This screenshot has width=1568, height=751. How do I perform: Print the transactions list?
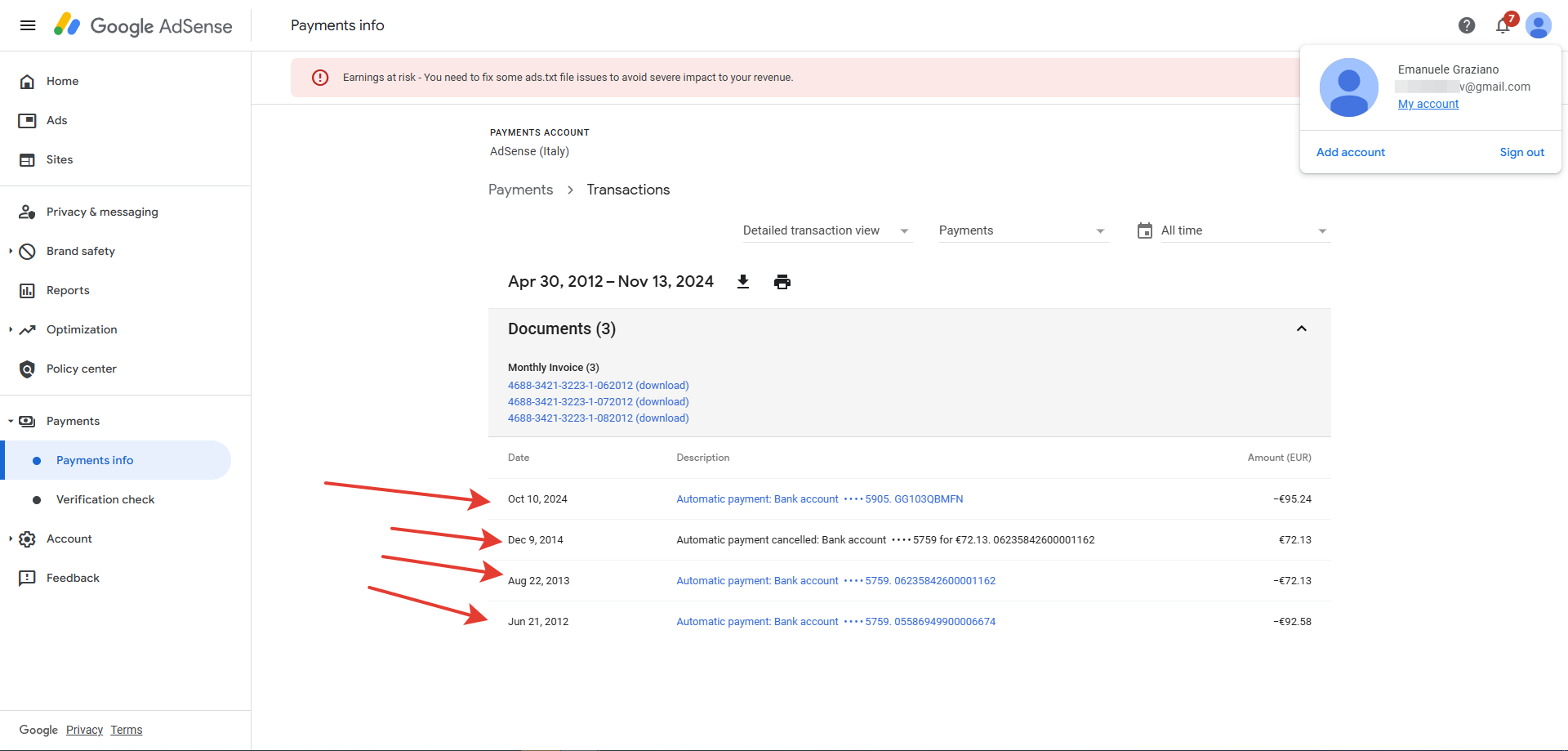point(782,282)
